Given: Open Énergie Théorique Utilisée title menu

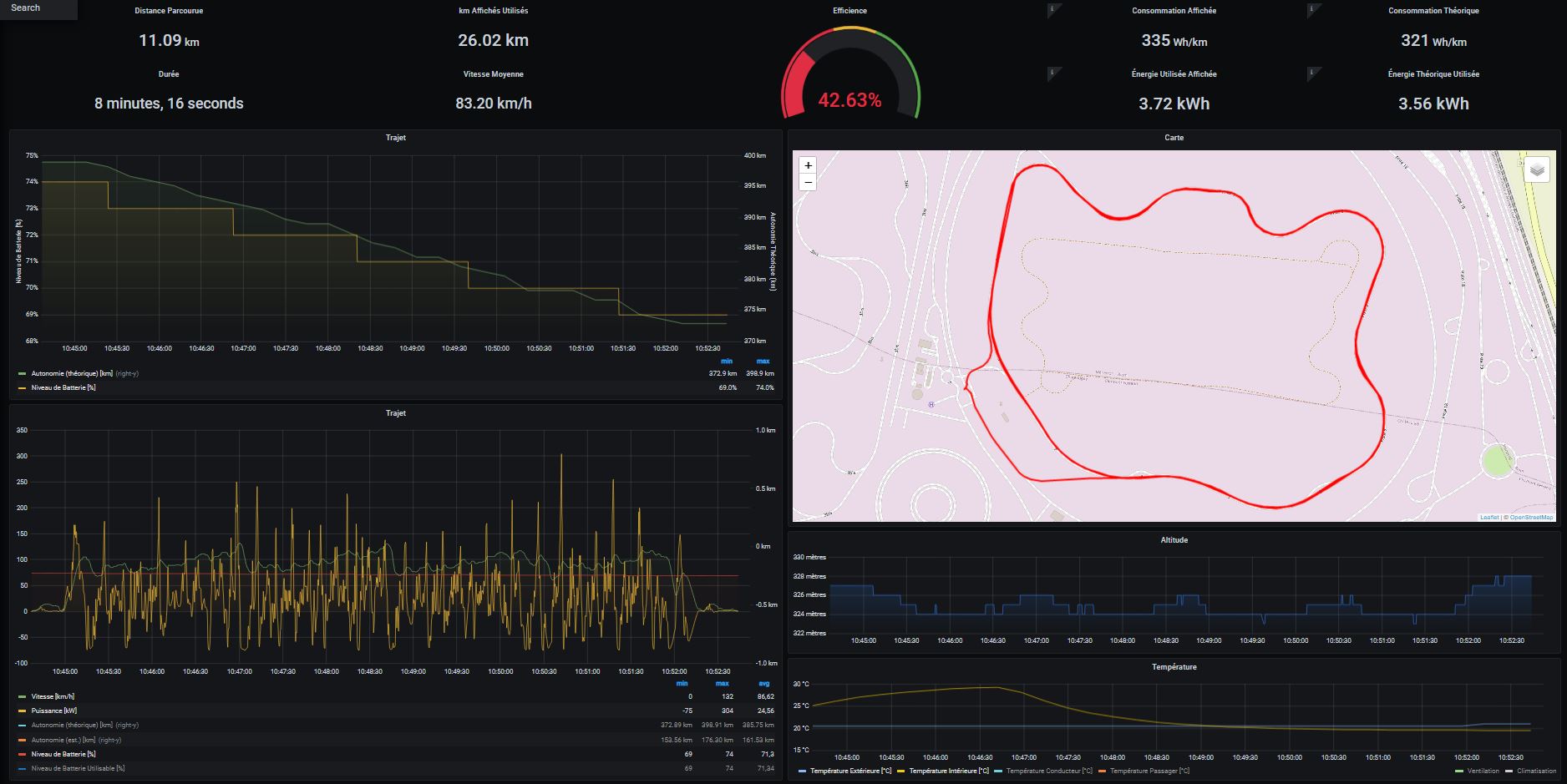Looking at the screenshot, I should 1433,74.
